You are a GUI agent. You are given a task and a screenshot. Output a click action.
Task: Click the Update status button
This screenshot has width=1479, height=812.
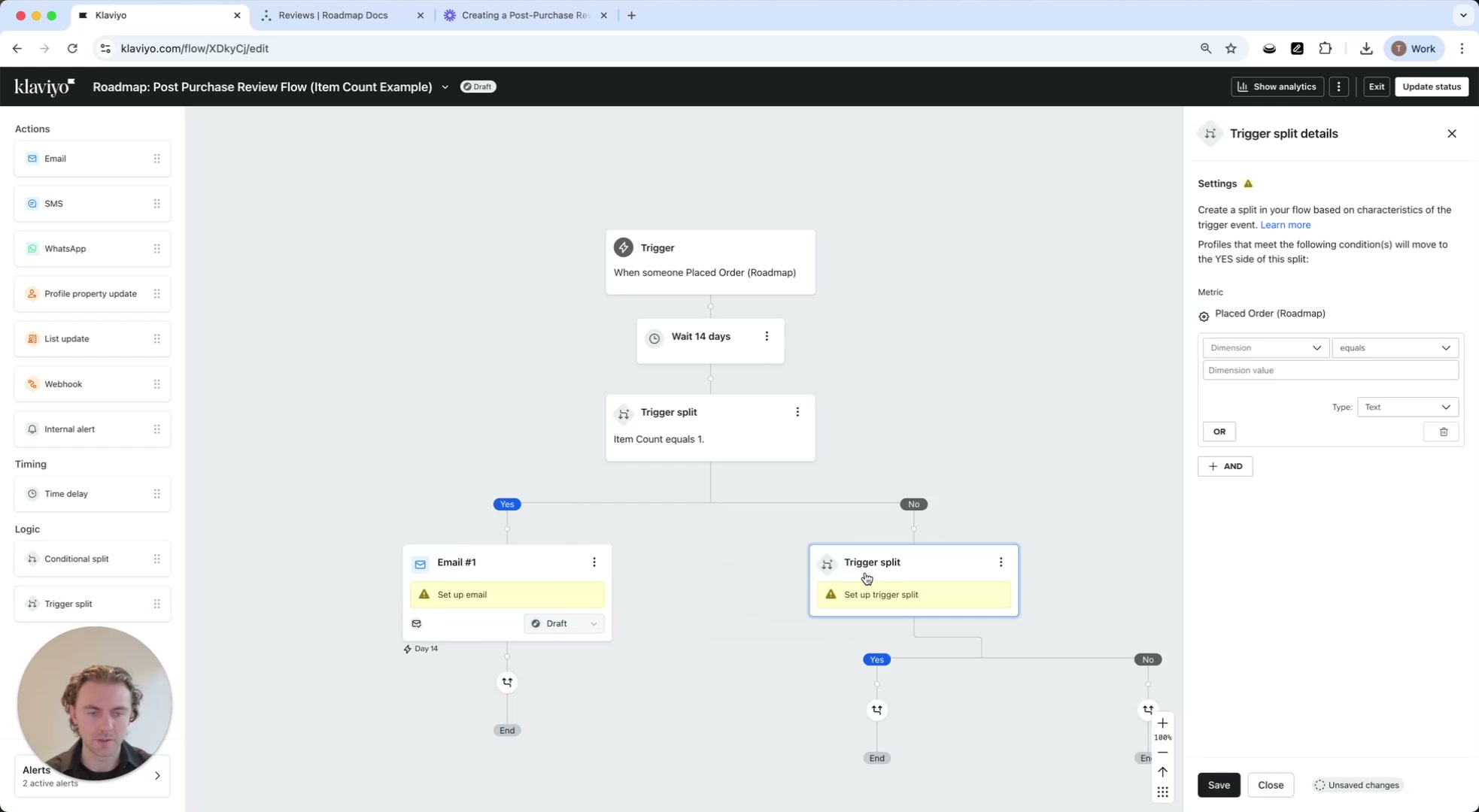tap(1430, 86)
